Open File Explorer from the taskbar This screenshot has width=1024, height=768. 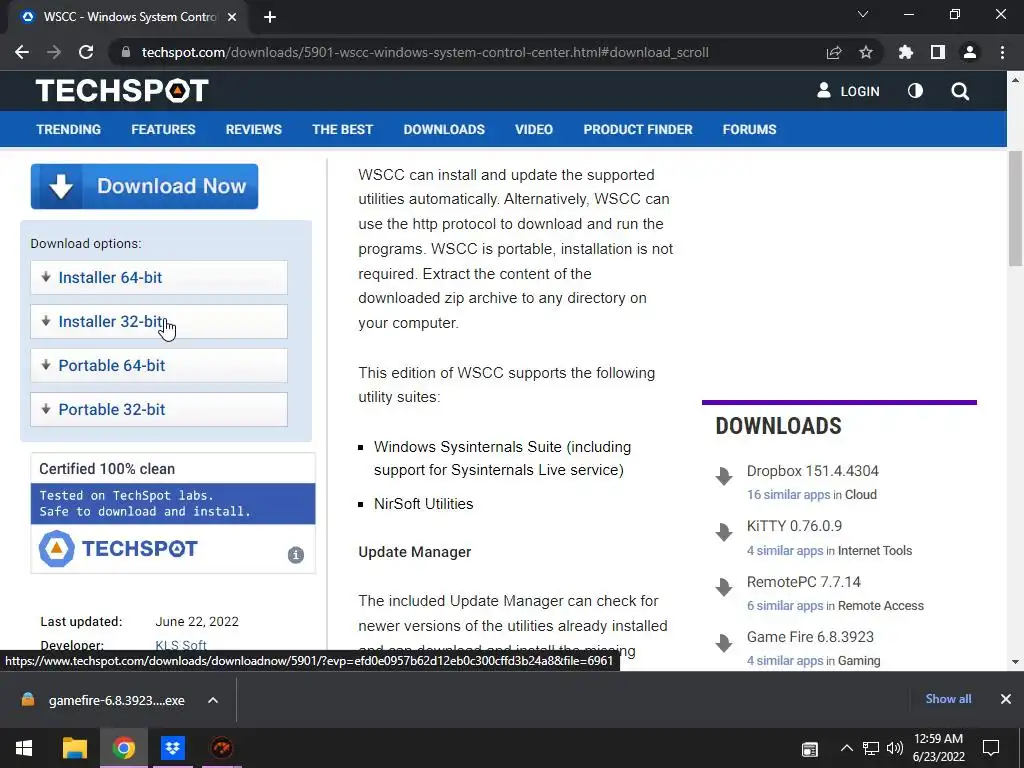(74, 748)
